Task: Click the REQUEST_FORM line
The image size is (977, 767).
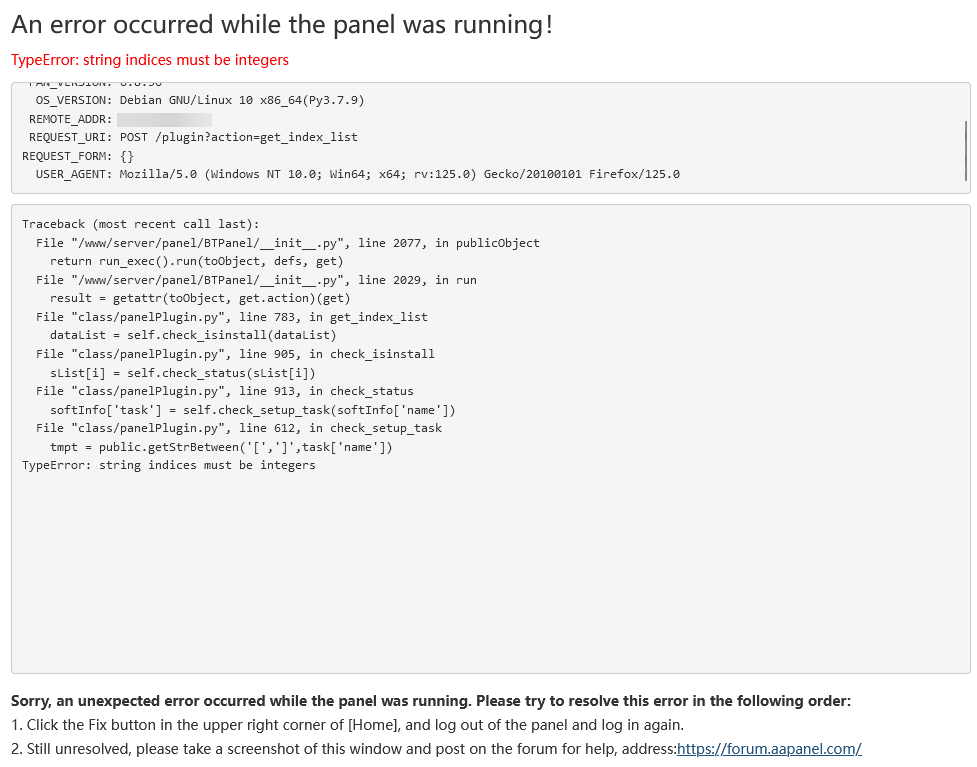Action: pyautogui.click(x=78, y=156)
